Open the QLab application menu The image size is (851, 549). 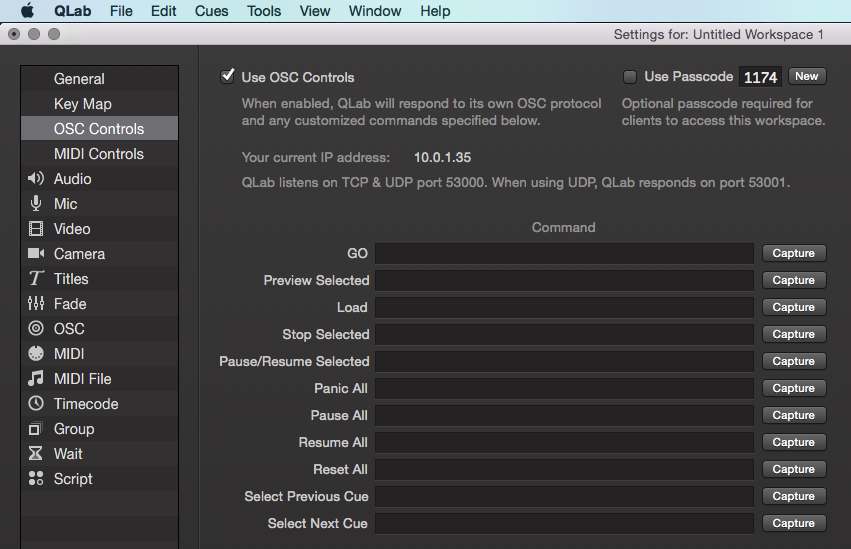(72, 11)
